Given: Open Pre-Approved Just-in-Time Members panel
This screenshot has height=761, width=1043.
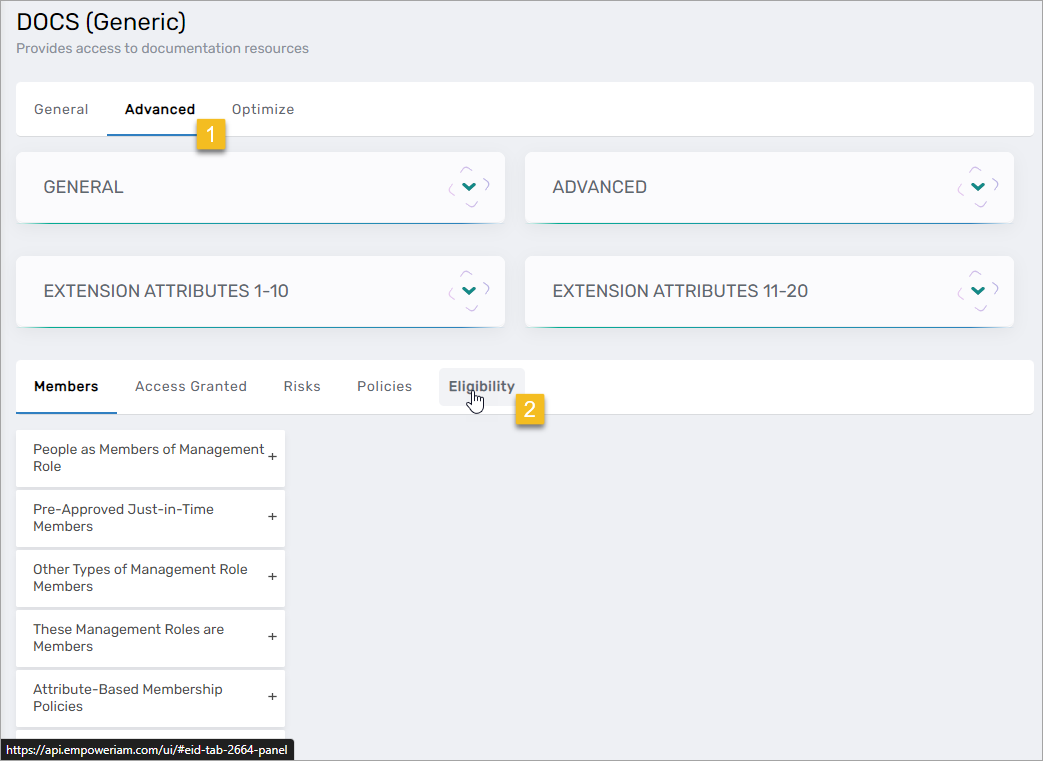Looking at the screenshot, I should tap(123, 518).
